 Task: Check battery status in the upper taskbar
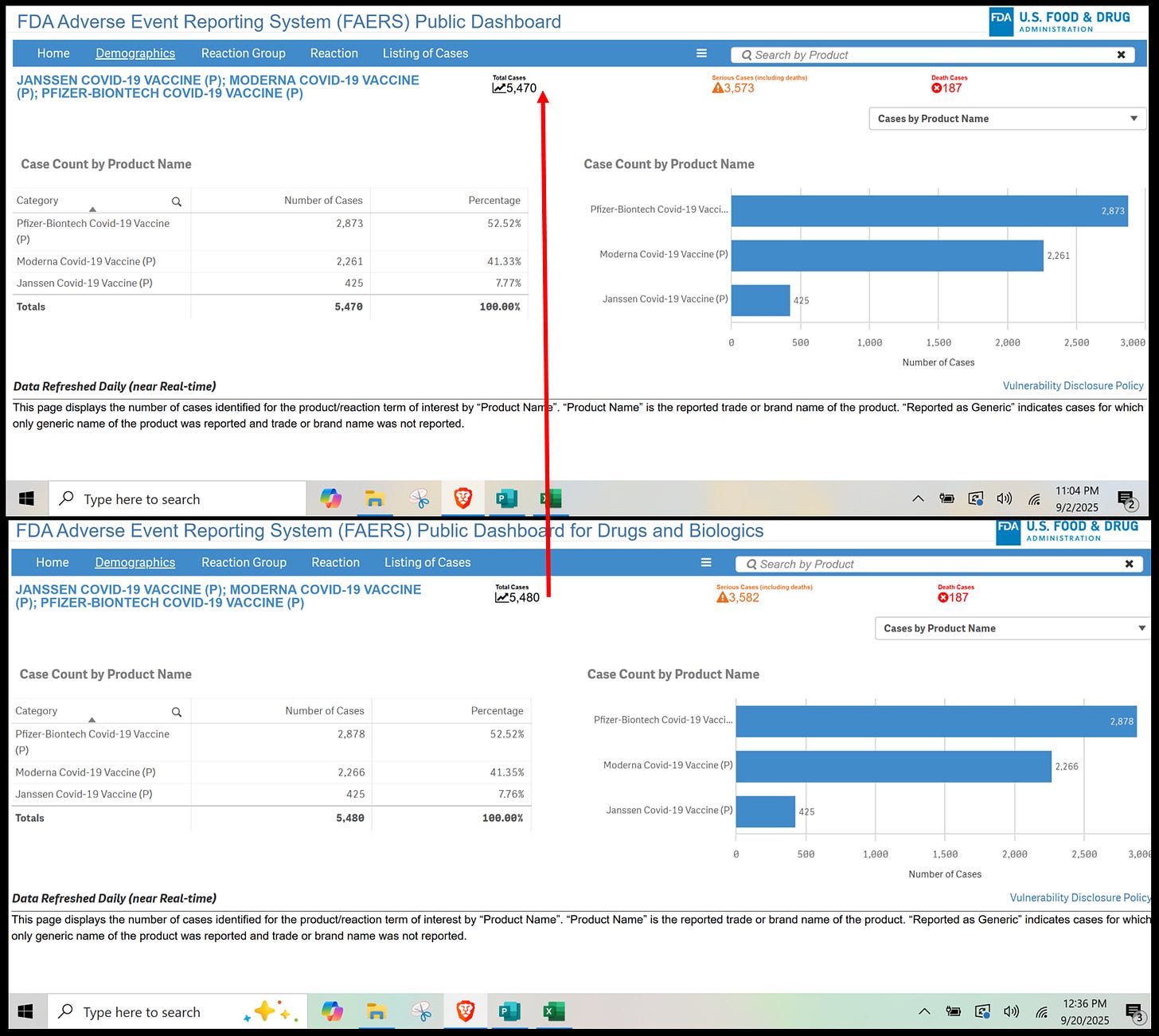click(946, 498)
